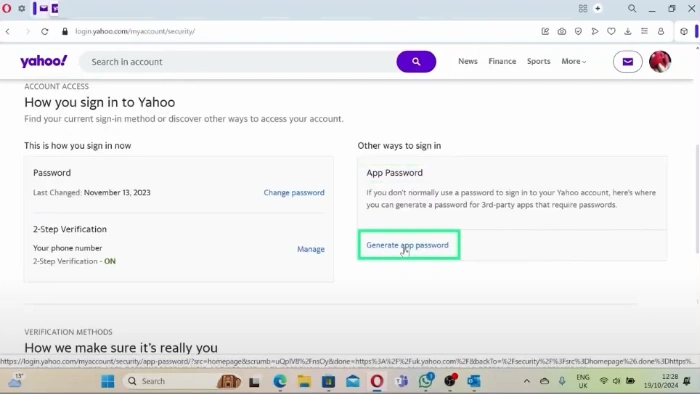
Task: Open the ad blocker shield icon
Action: 578,31
